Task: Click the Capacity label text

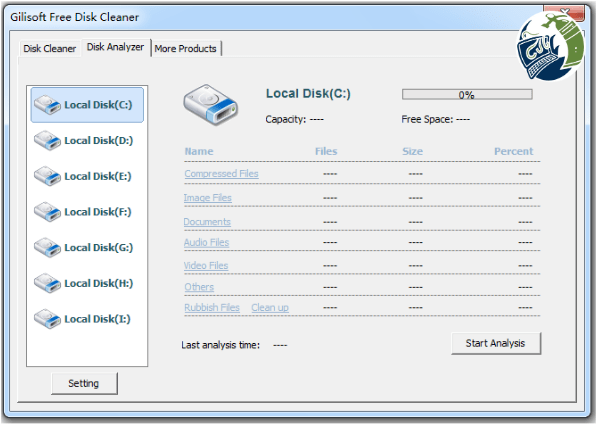Action: click(x=286, y=119)
